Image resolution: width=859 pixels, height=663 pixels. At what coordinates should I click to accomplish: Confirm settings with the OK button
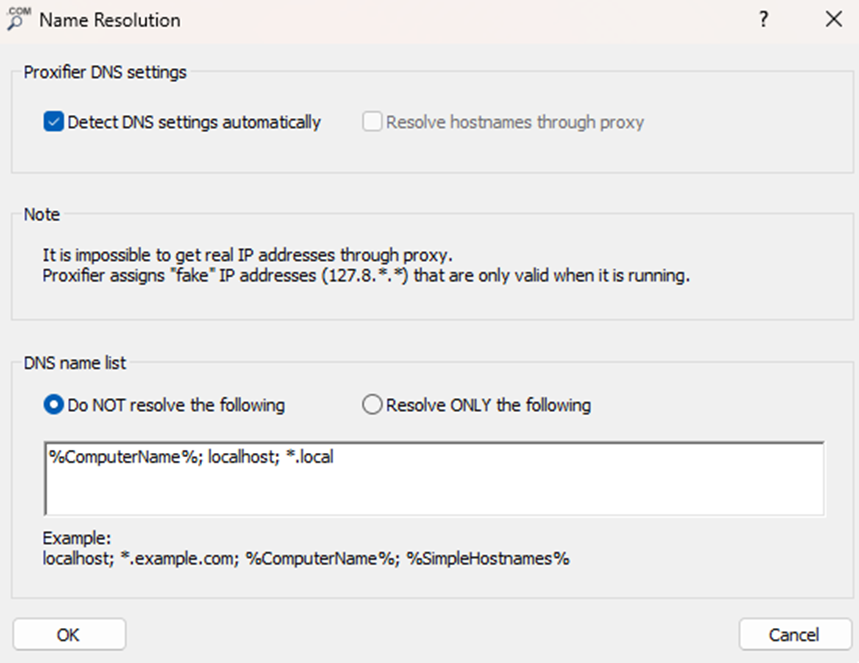tap(69, 635)
